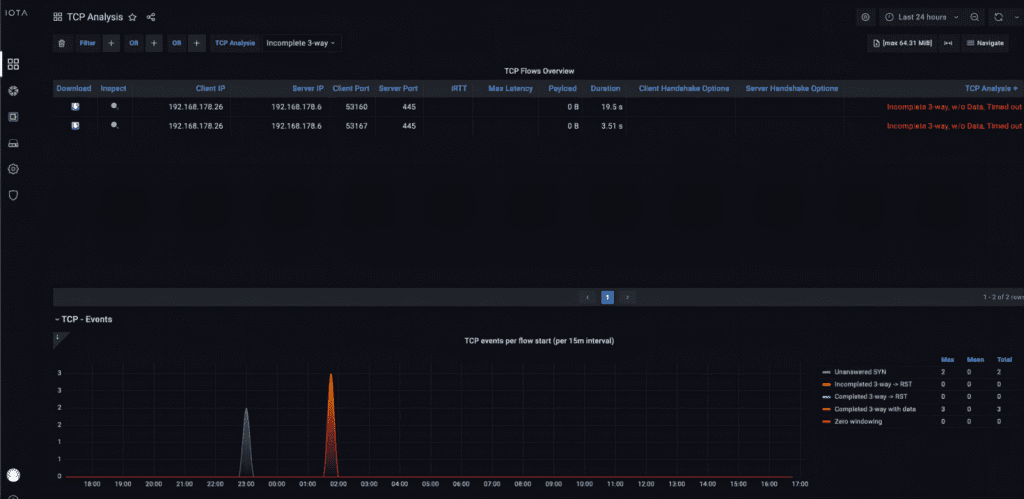
Task: Sort table by Client IP column
Action: pos(210,88)
